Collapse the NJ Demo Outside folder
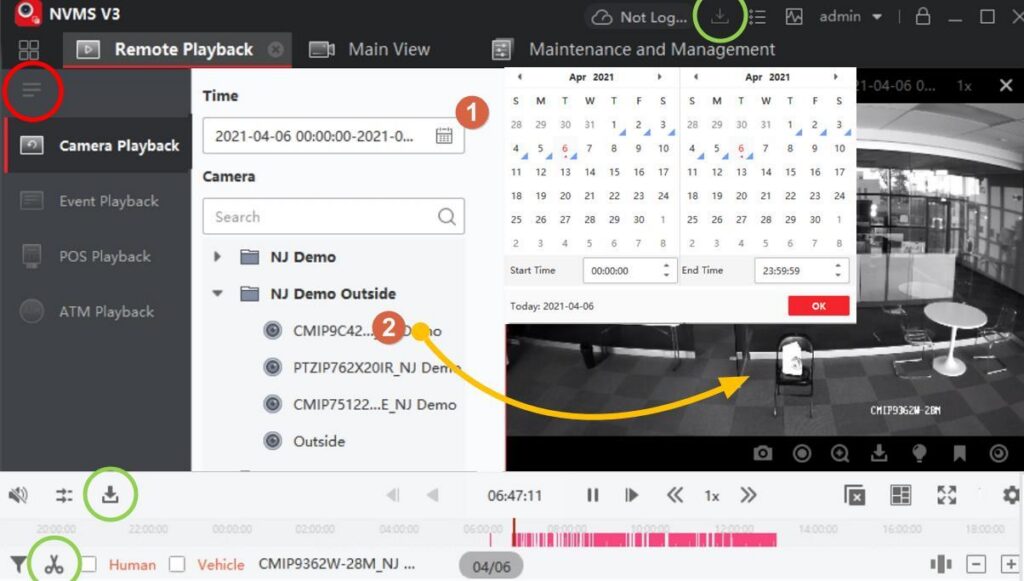This screenshot has height=581, width=1024. click(217, 294)
